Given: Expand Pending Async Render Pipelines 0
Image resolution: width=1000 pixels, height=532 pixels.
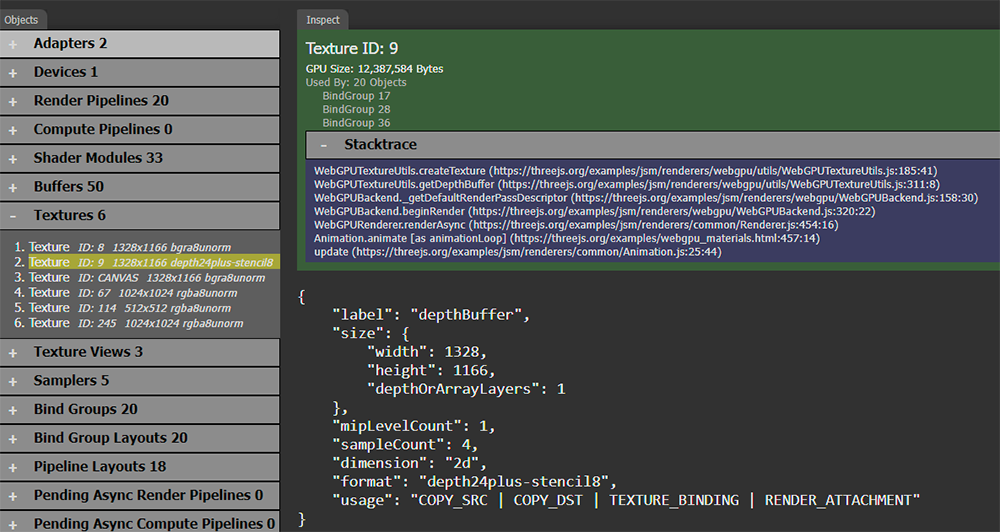Looking at the screenshot, I should point(140,496).
